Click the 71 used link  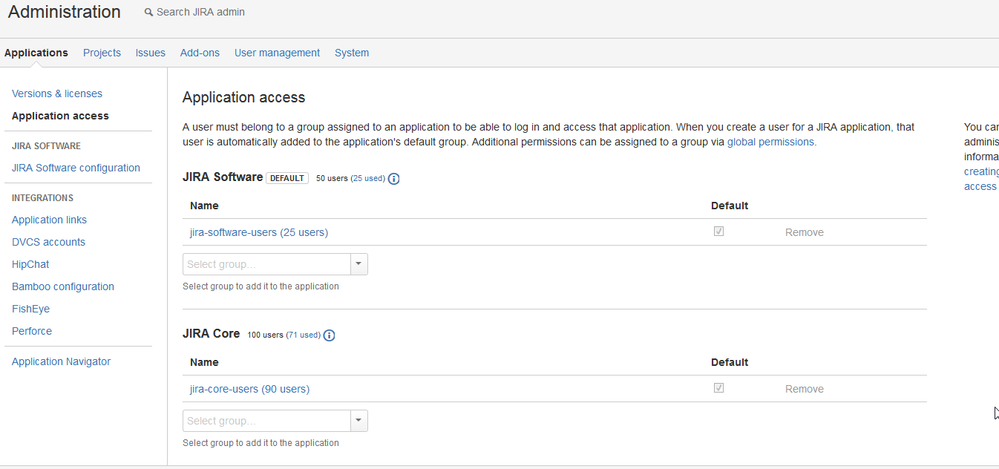[303, 335]
